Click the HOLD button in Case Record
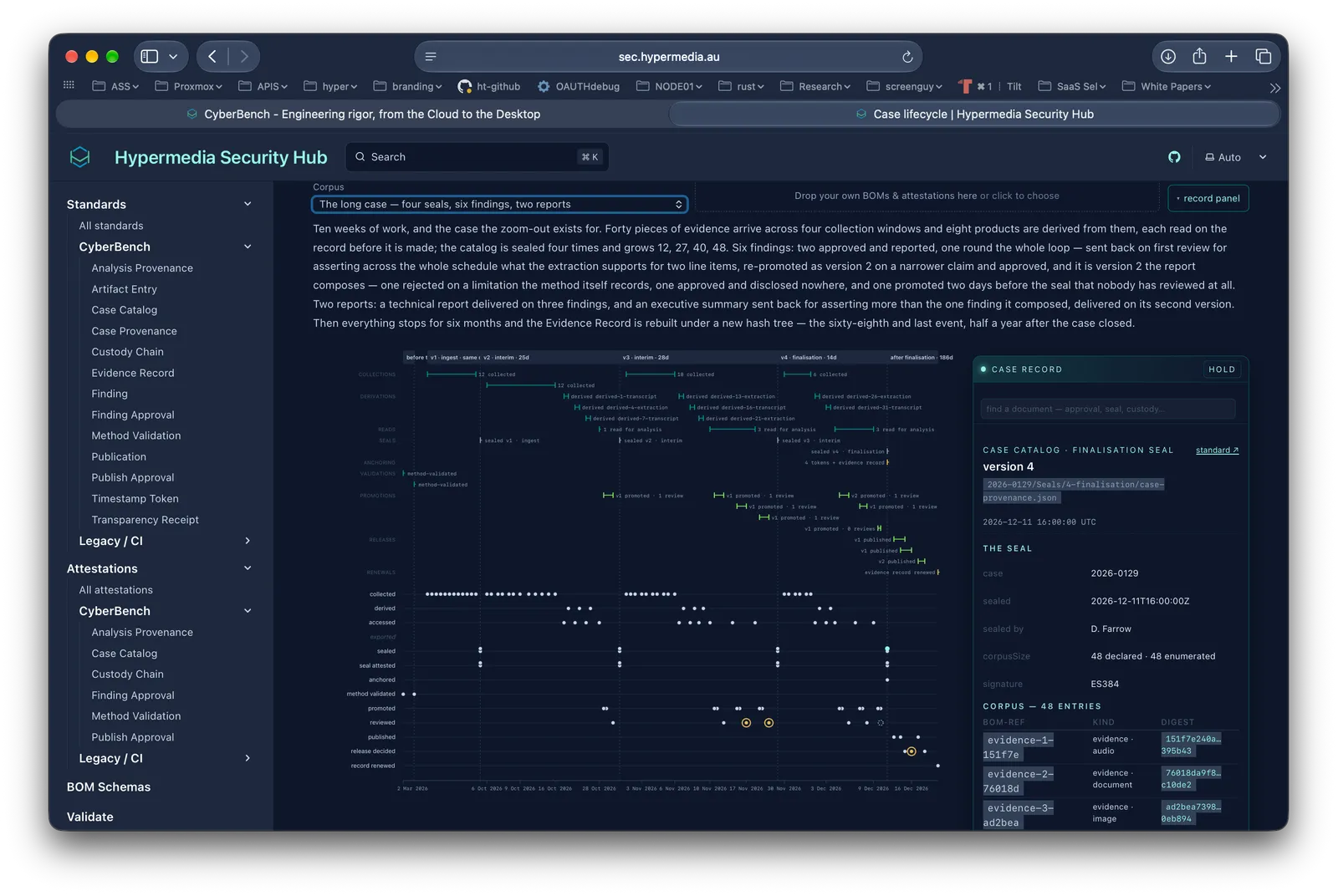The image size is (1338, 896). click(1222, 369)
